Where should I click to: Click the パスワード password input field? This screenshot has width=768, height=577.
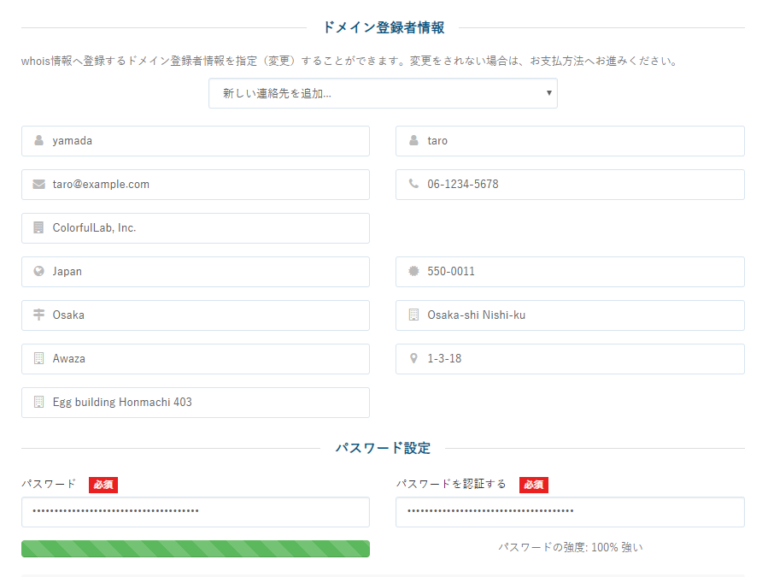[195, 512]
